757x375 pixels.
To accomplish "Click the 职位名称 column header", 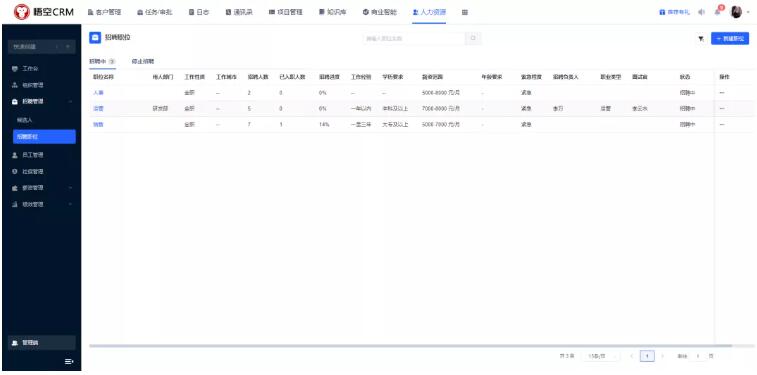I will pos(103,77).
